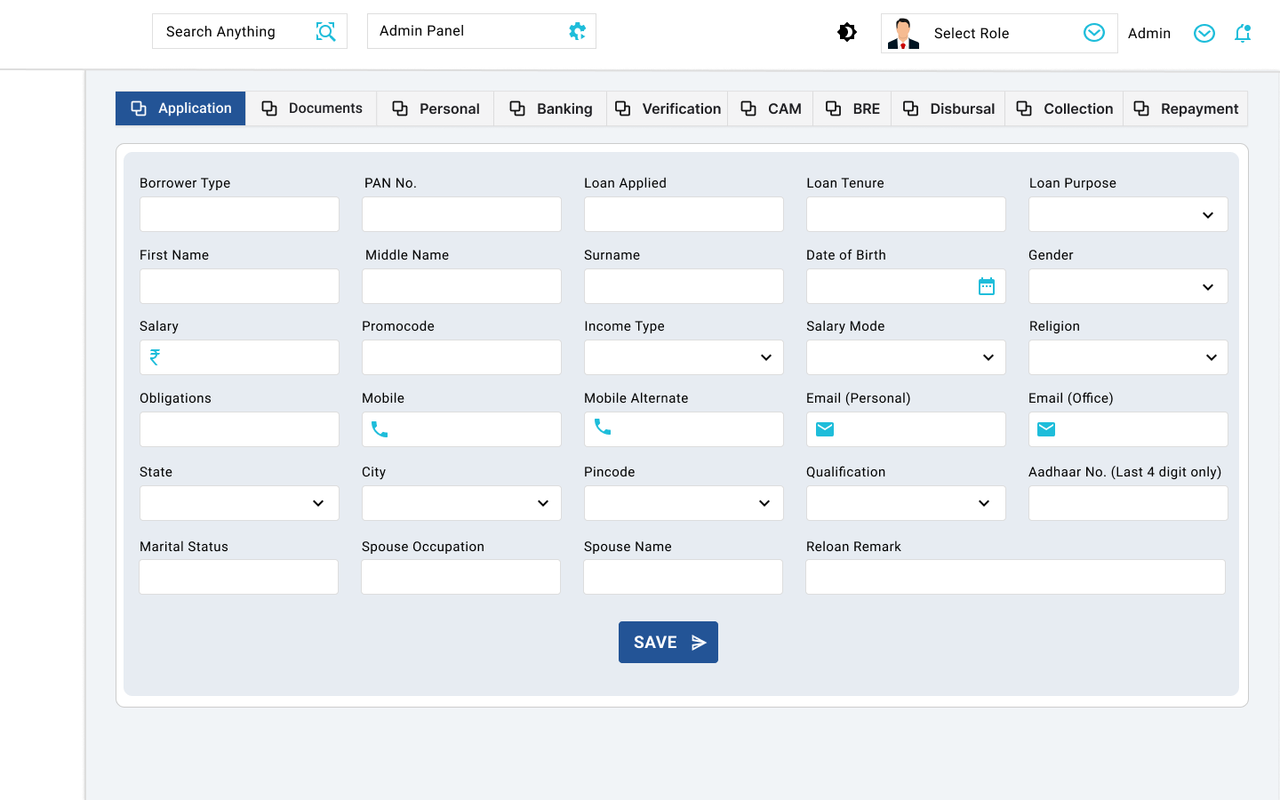1280x800 pixels.
Task: Click the rupee icon in Salary field
Action: [155, 357]
